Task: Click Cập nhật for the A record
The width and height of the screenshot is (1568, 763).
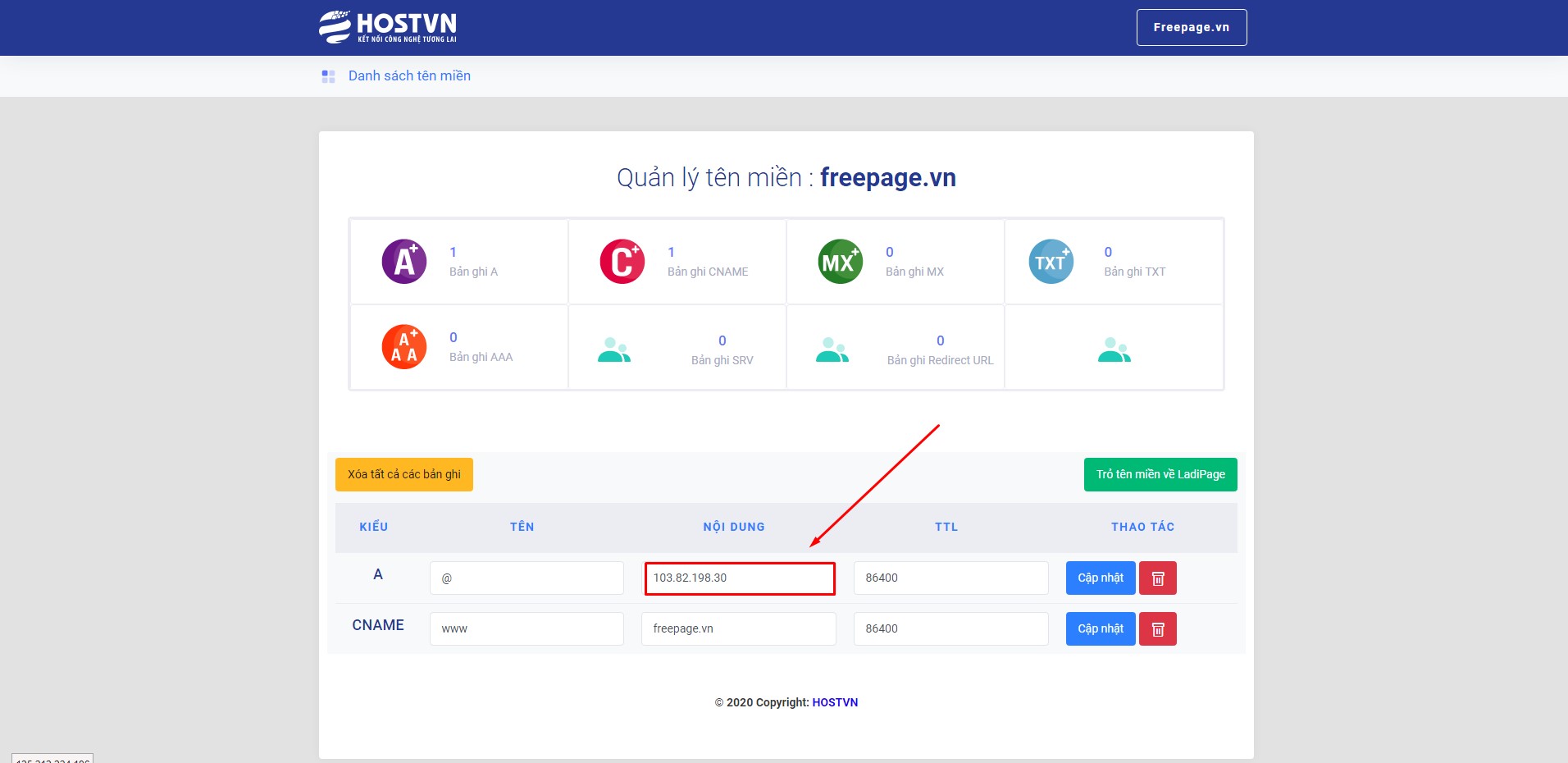Action: pos(1101,578)
